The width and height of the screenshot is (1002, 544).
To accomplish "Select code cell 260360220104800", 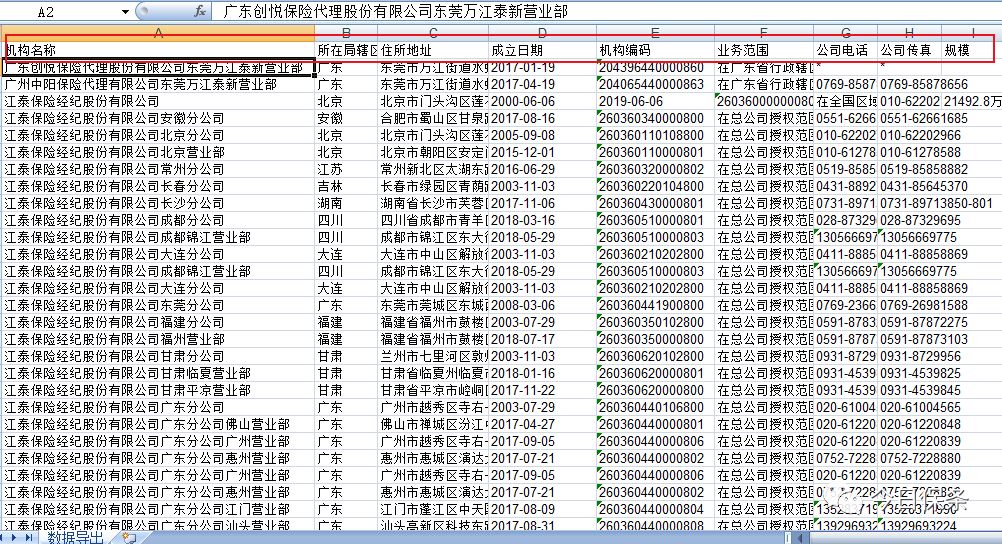I will tap(655, 186).
